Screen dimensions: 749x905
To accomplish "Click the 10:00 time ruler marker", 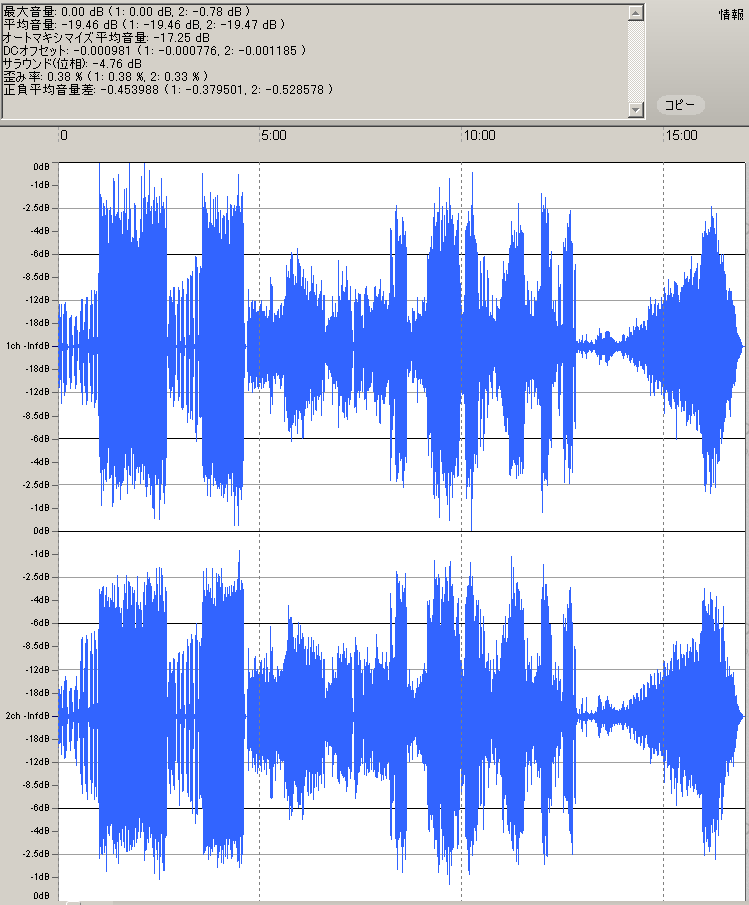I will click(x=479, y=136).
